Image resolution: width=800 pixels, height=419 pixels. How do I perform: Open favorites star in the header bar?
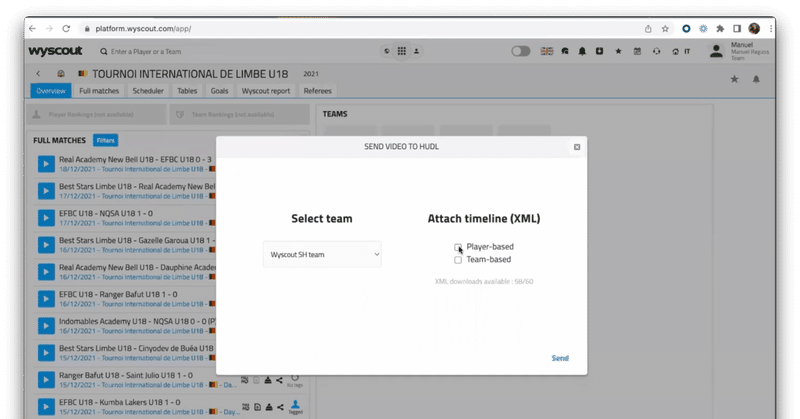tap(618, 51)
